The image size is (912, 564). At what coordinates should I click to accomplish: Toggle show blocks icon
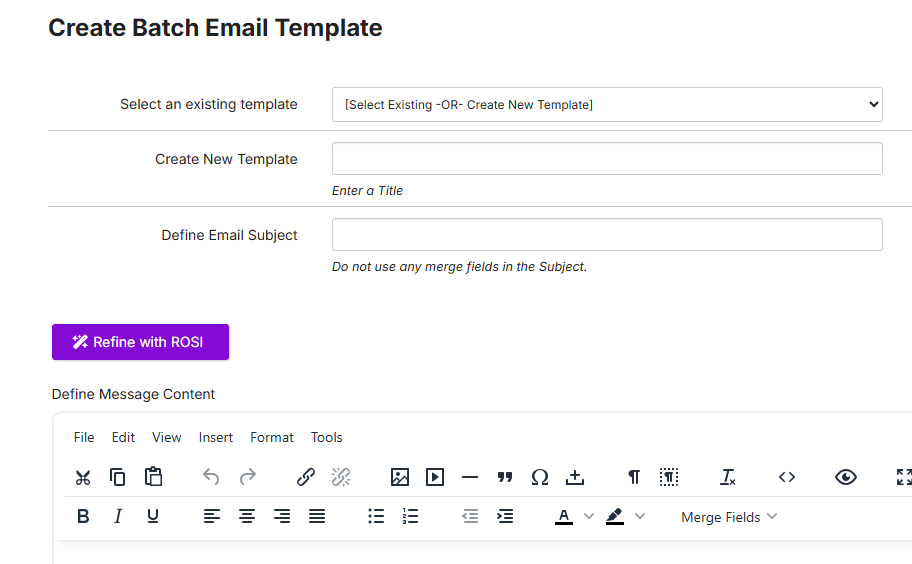669,477
